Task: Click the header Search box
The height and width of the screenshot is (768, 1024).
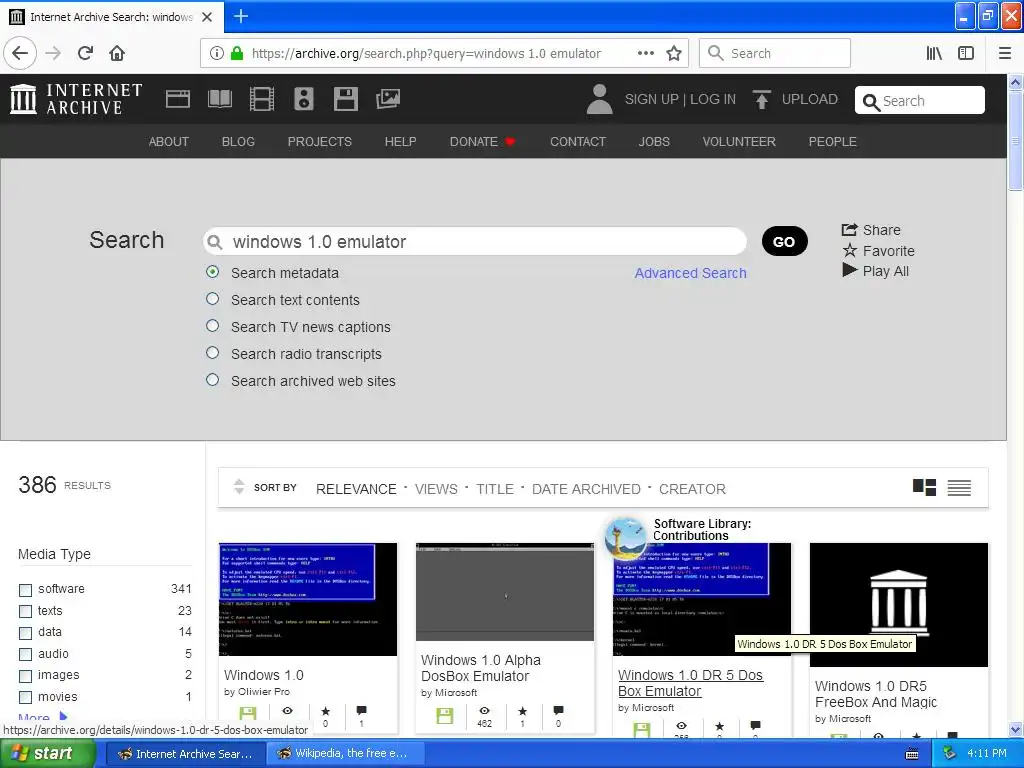Action: pyautogui.click(x=920, y=101)
